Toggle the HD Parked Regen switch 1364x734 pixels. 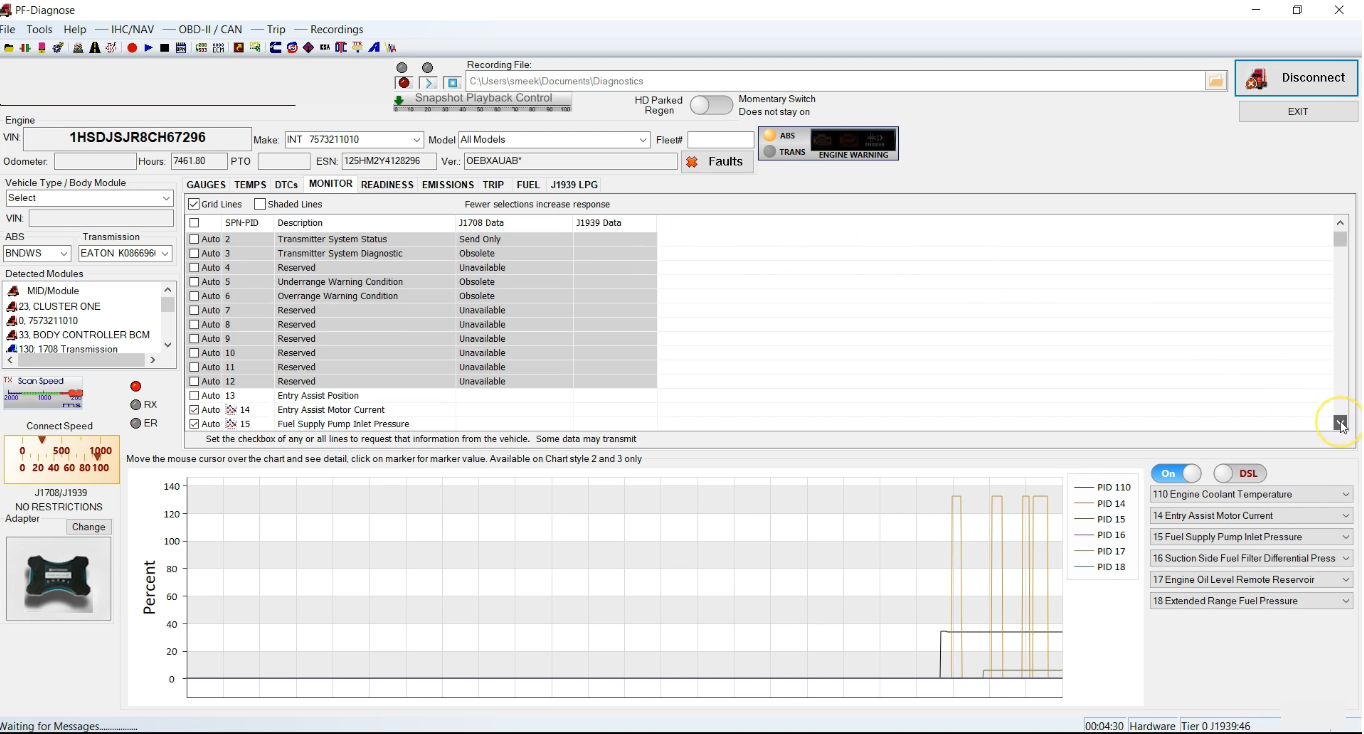pos(710,105)
